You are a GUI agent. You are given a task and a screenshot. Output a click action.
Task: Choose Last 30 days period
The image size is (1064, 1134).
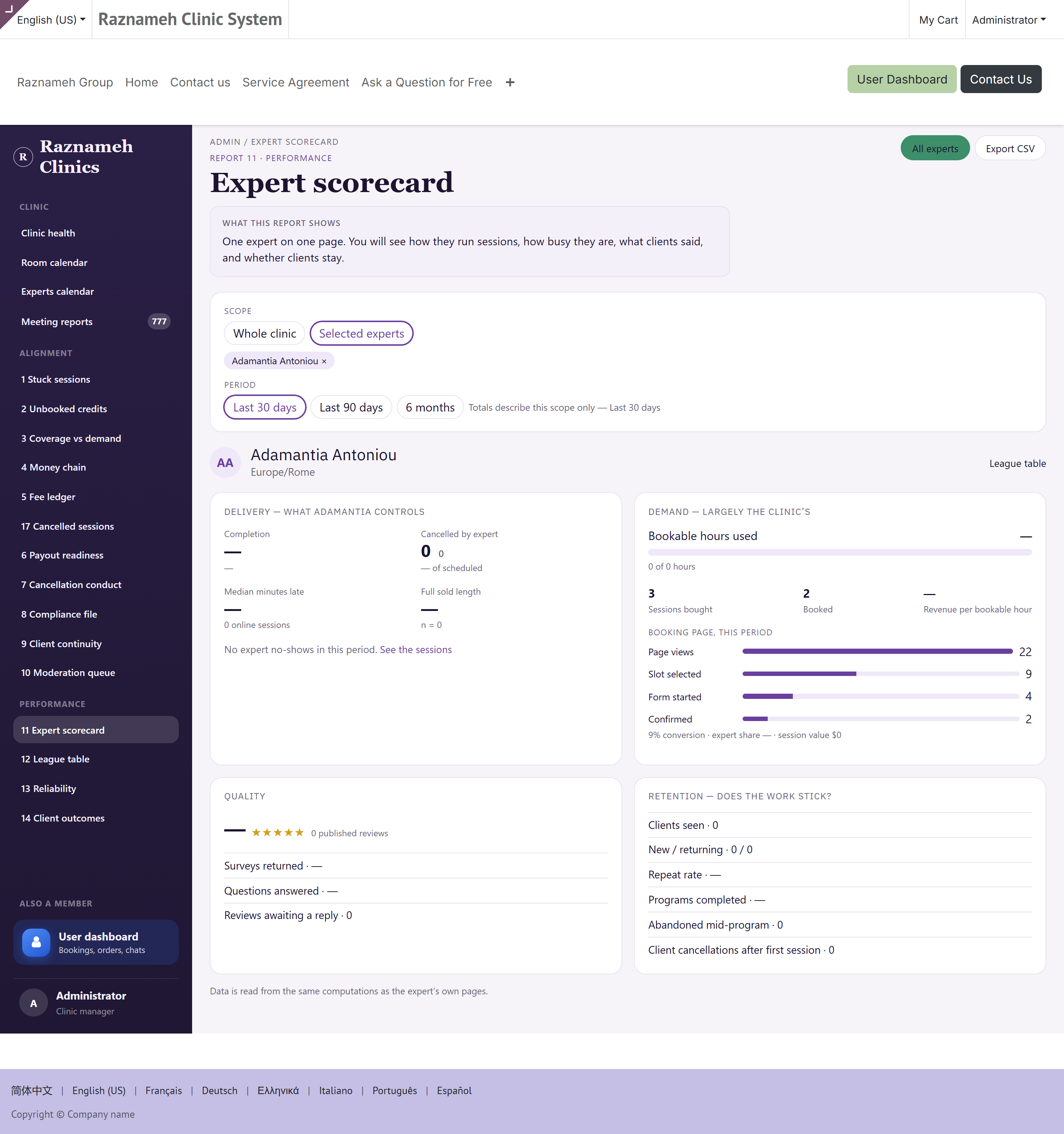pyautogui.click(x=265, y=407)
